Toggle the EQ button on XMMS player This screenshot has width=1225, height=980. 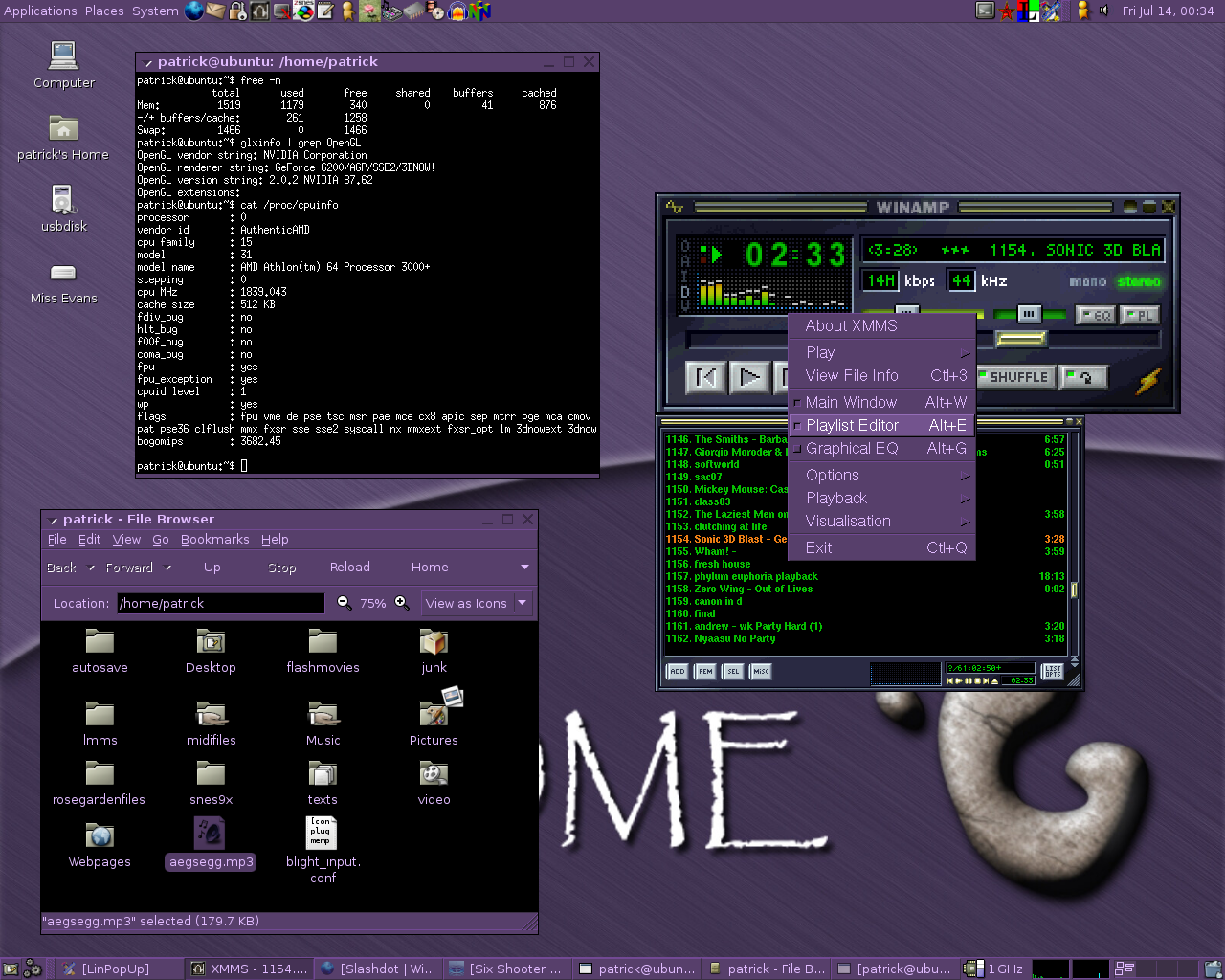[1096, 315]
